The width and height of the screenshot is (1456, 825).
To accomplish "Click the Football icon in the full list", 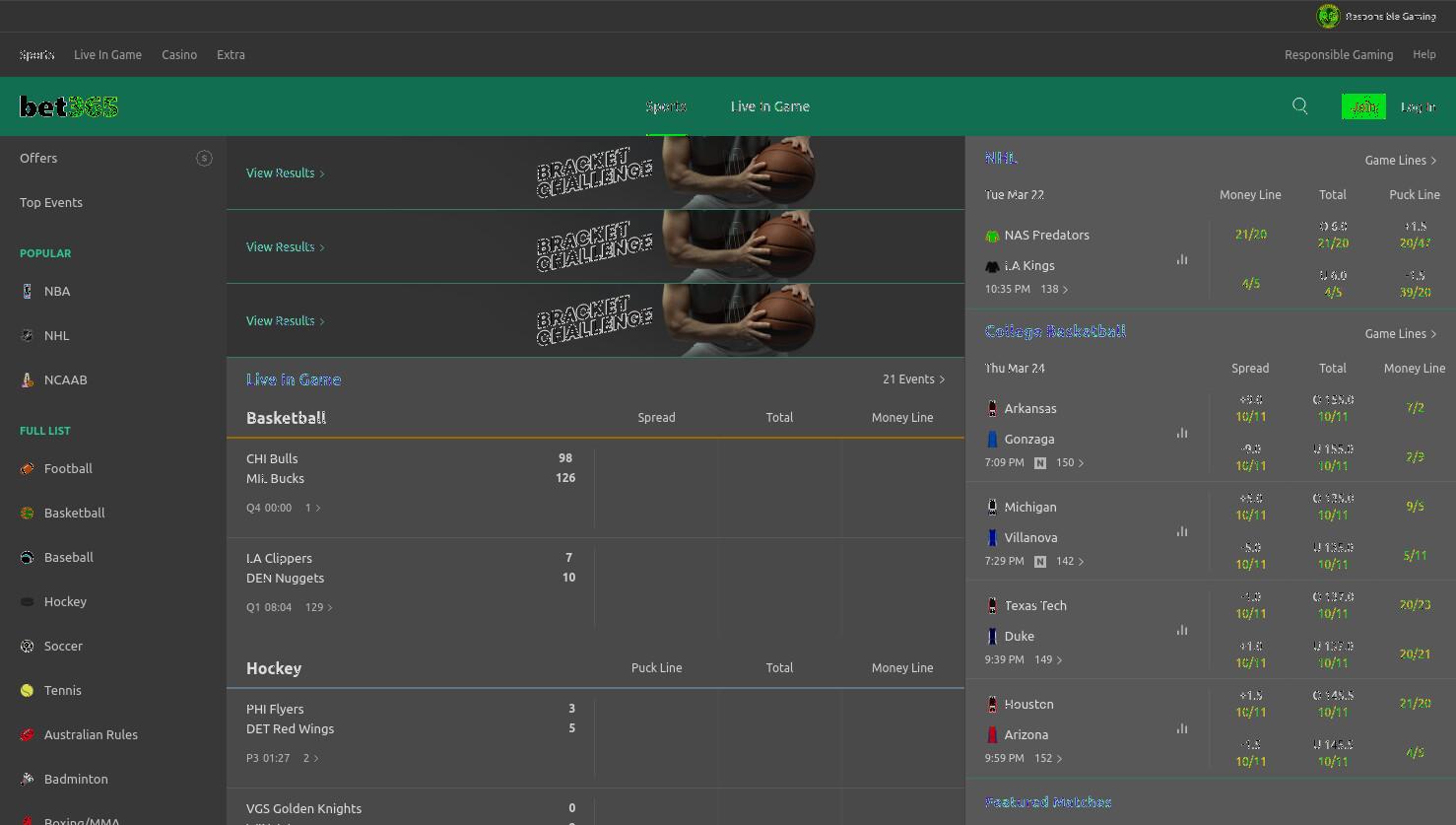I will tap(27, 468).
